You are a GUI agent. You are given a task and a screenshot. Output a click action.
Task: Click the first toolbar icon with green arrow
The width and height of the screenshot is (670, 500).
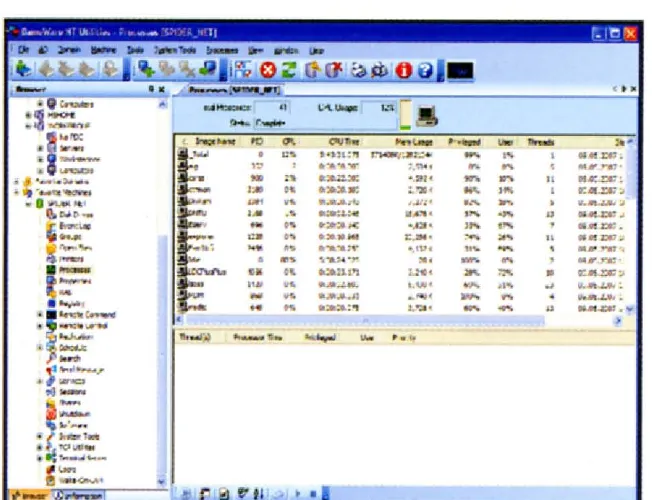tap(24, 69)
